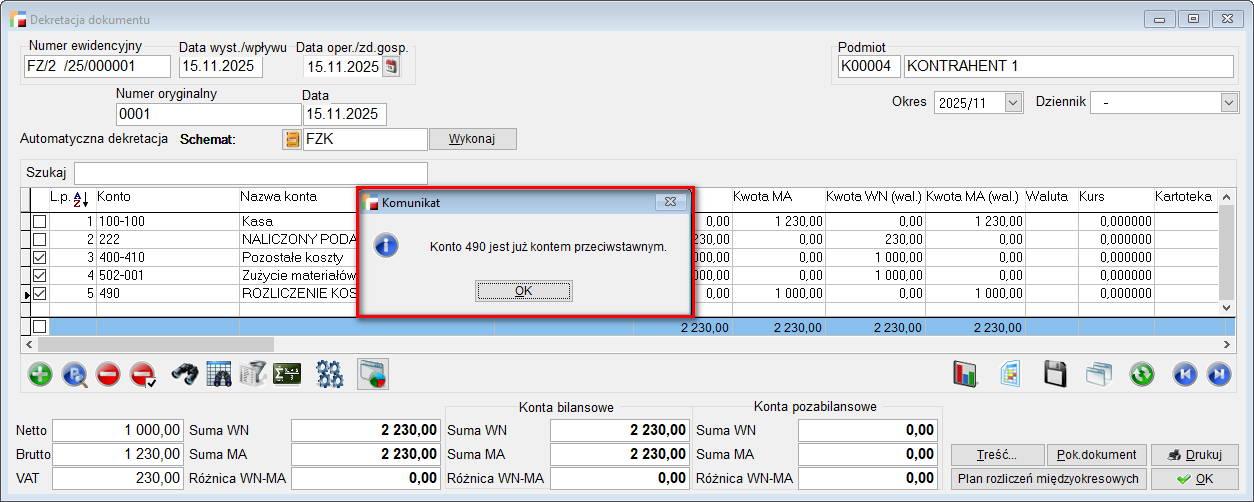This screenshot has width=1254, height=502.
Task: Click the bar chart icon
Action: pyautogui.click(x=965, y=374)
